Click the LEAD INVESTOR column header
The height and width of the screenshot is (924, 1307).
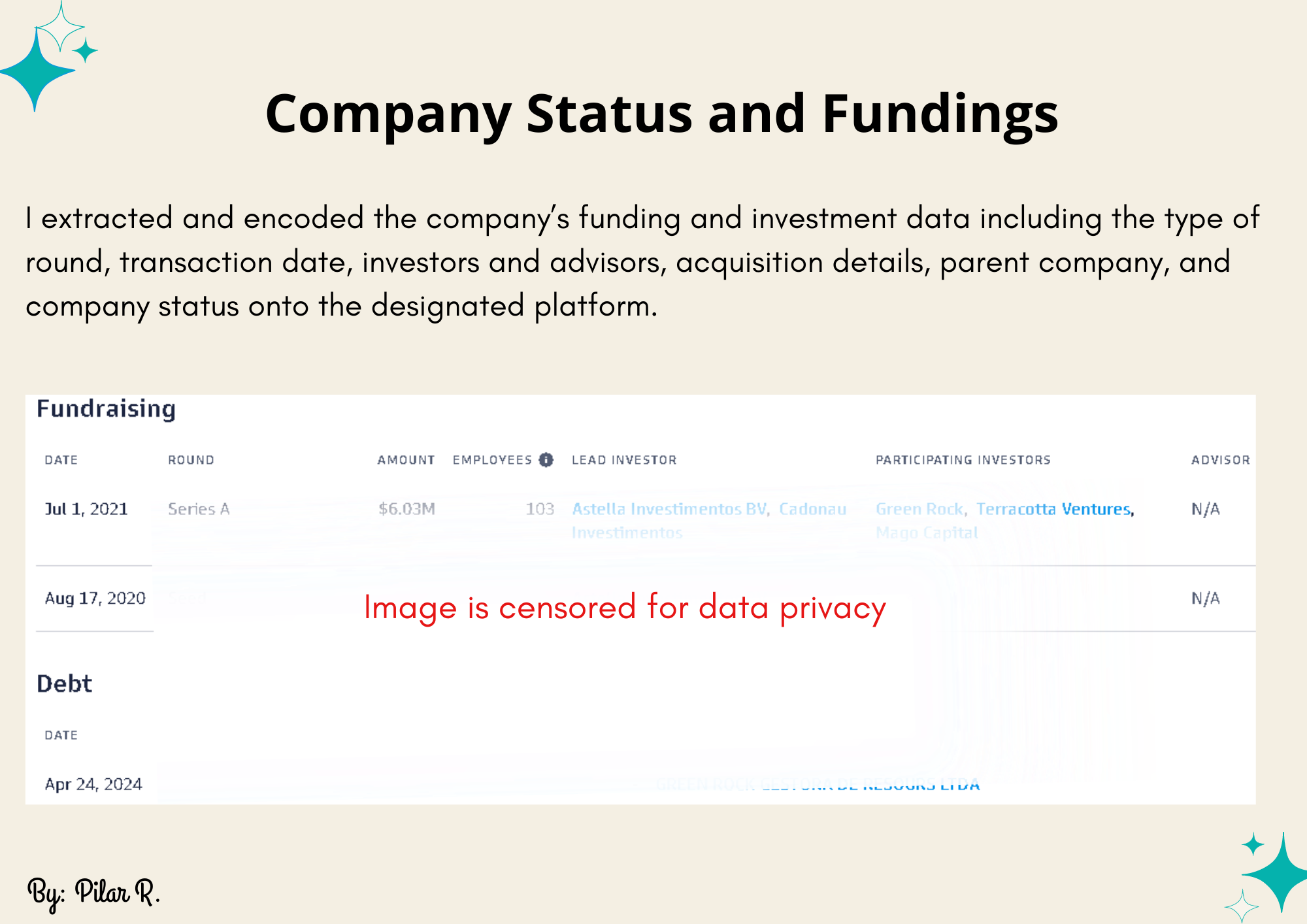[624, 460]
